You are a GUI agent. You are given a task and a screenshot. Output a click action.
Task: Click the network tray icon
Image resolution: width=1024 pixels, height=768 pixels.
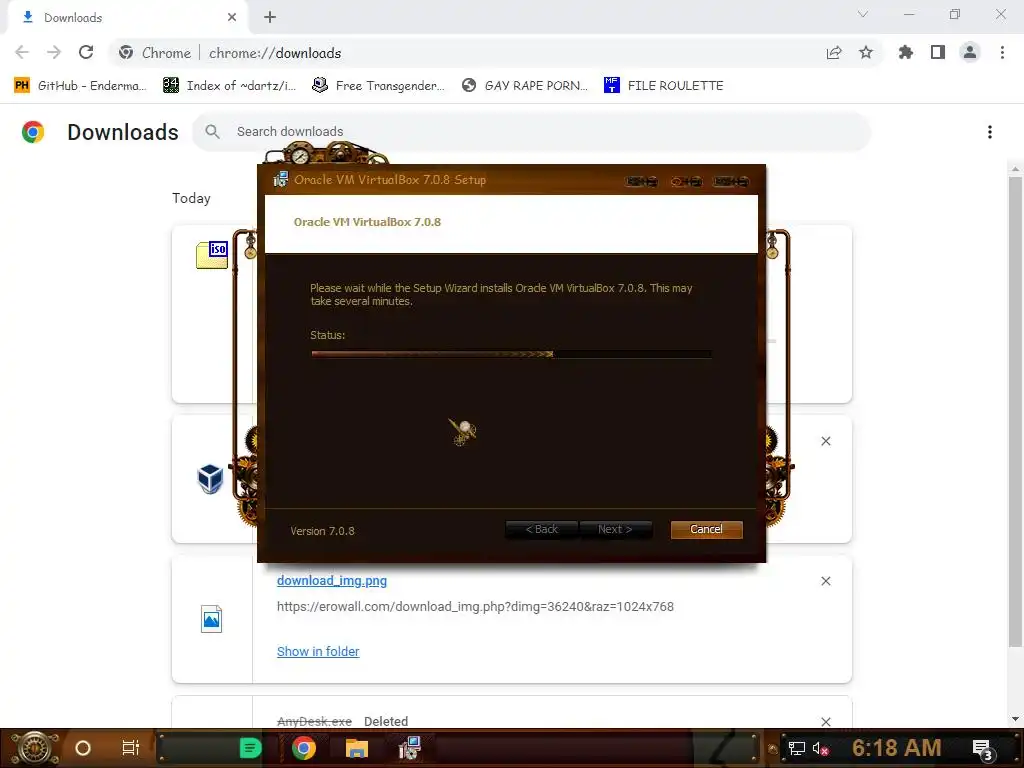(x=796, y=748)
